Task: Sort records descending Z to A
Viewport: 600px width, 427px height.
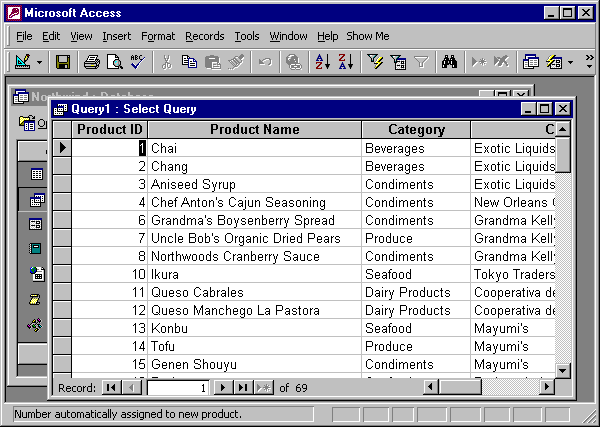Action: [x=346, y=62]
